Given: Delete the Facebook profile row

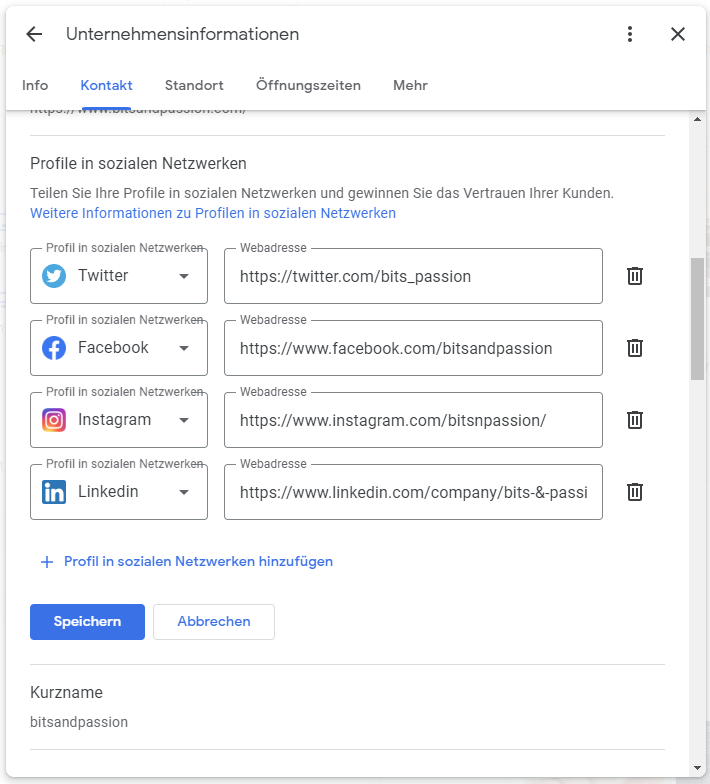Looking at the screenshot, I should pyautogui.click(x=634, y=348).
